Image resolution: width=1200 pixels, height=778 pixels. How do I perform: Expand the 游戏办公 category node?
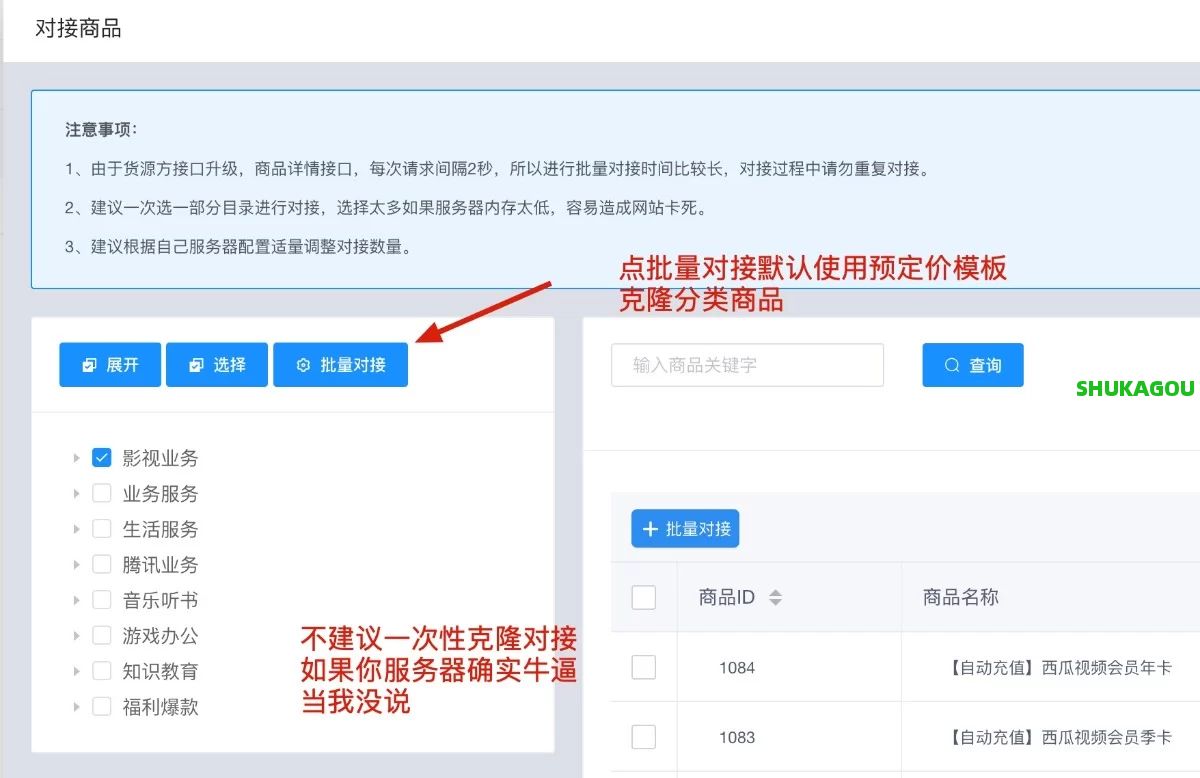tap(77, 636)
